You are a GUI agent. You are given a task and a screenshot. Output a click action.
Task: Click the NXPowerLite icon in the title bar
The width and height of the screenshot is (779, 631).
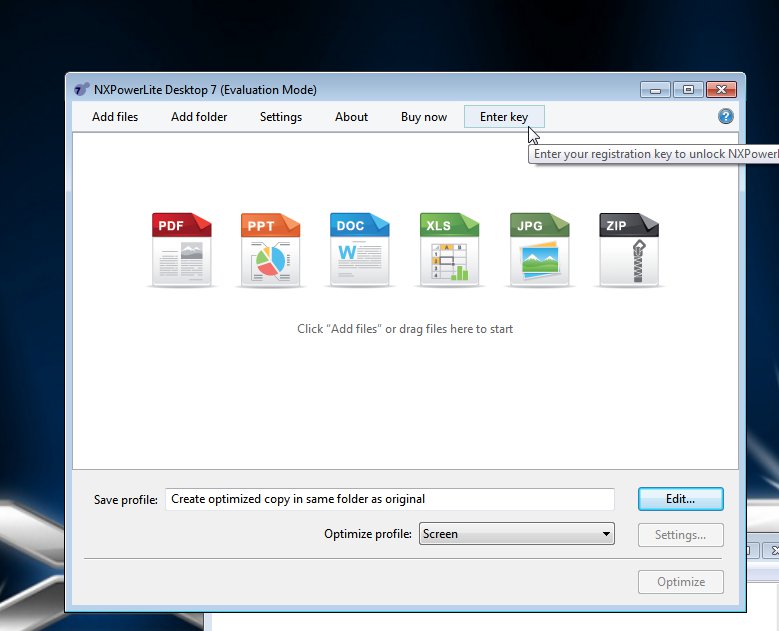tap(81, 89)
